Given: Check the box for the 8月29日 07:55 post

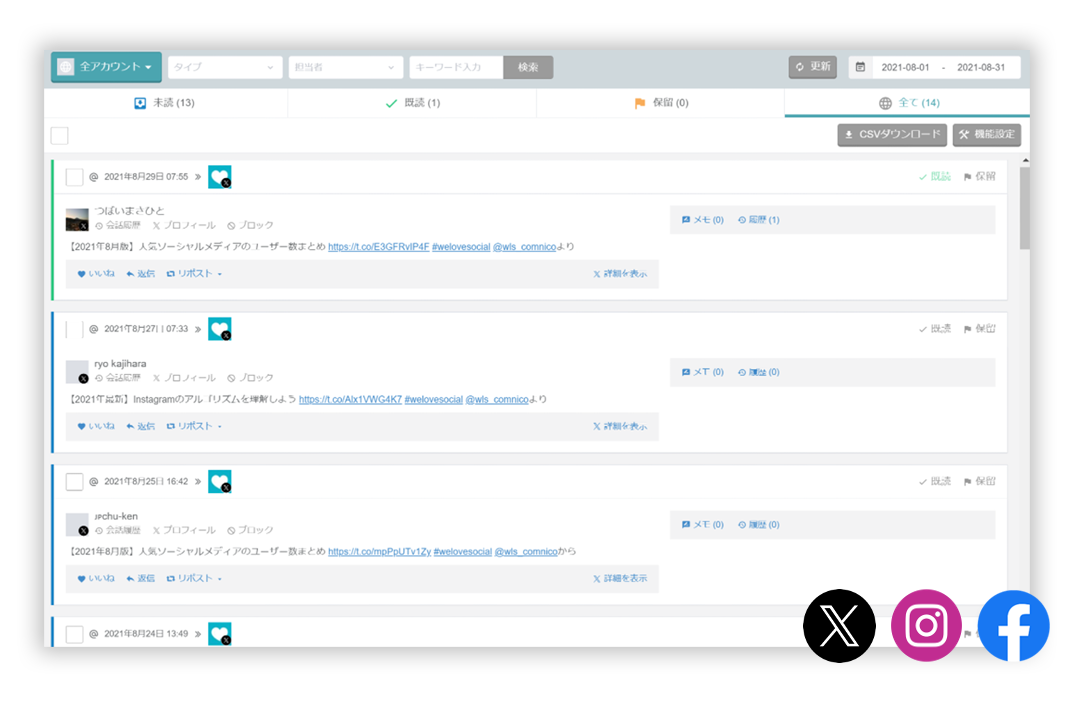Looking at the screenshot, I should click(x=74, y=176).
